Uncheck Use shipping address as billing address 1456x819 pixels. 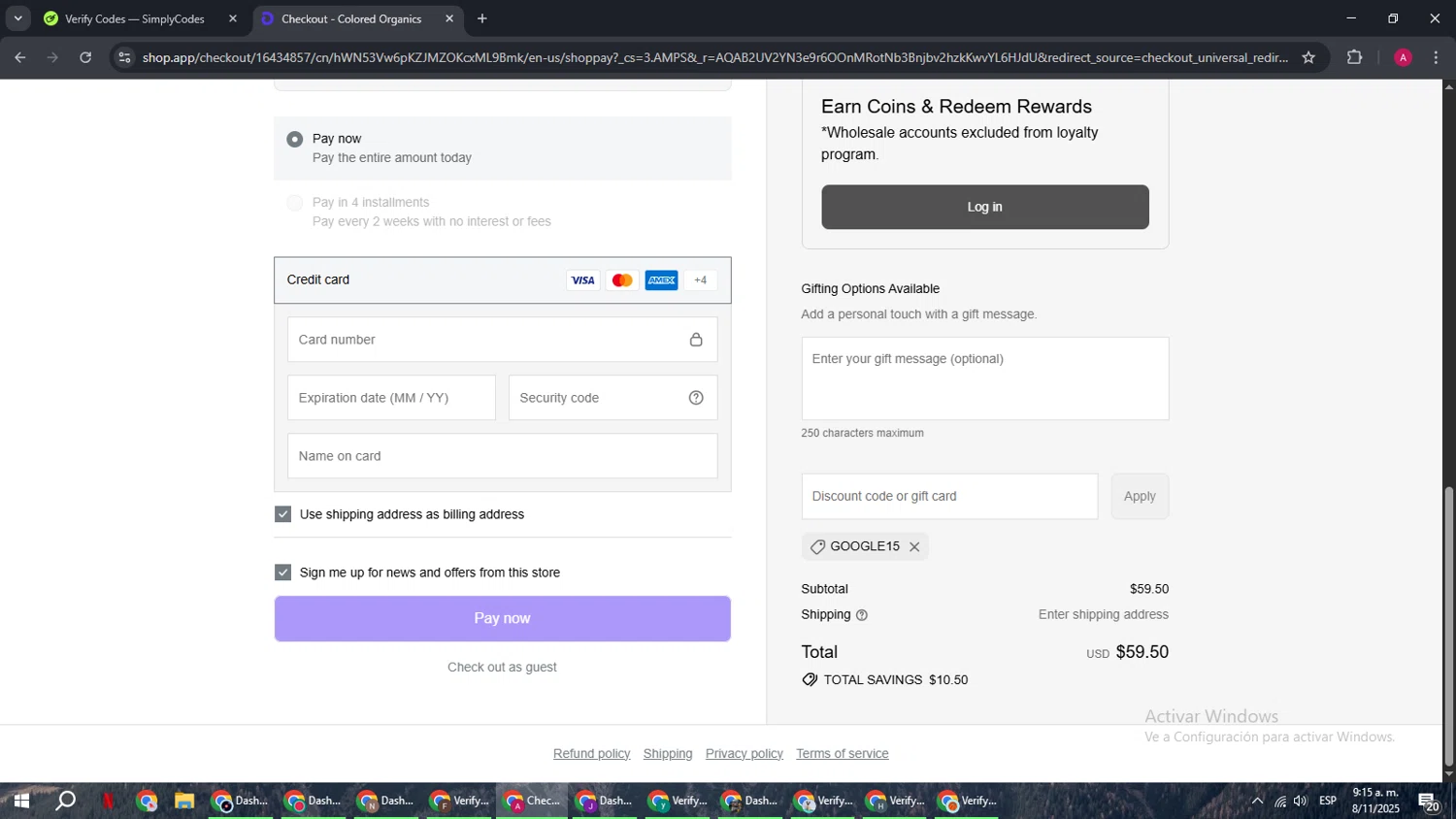tap(283, 514)
